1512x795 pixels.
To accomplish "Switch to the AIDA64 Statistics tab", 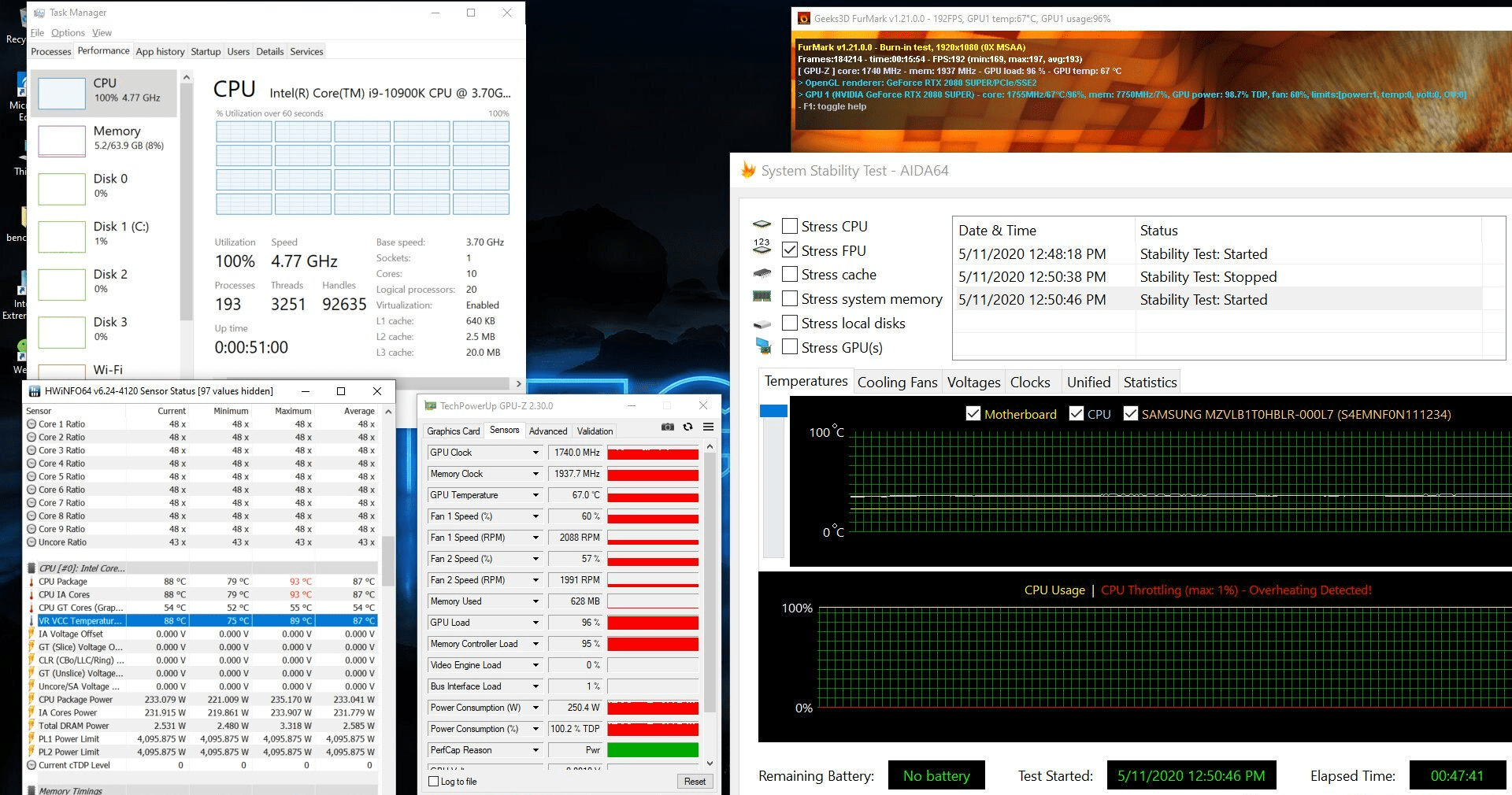I will (x=1150, y=383).
